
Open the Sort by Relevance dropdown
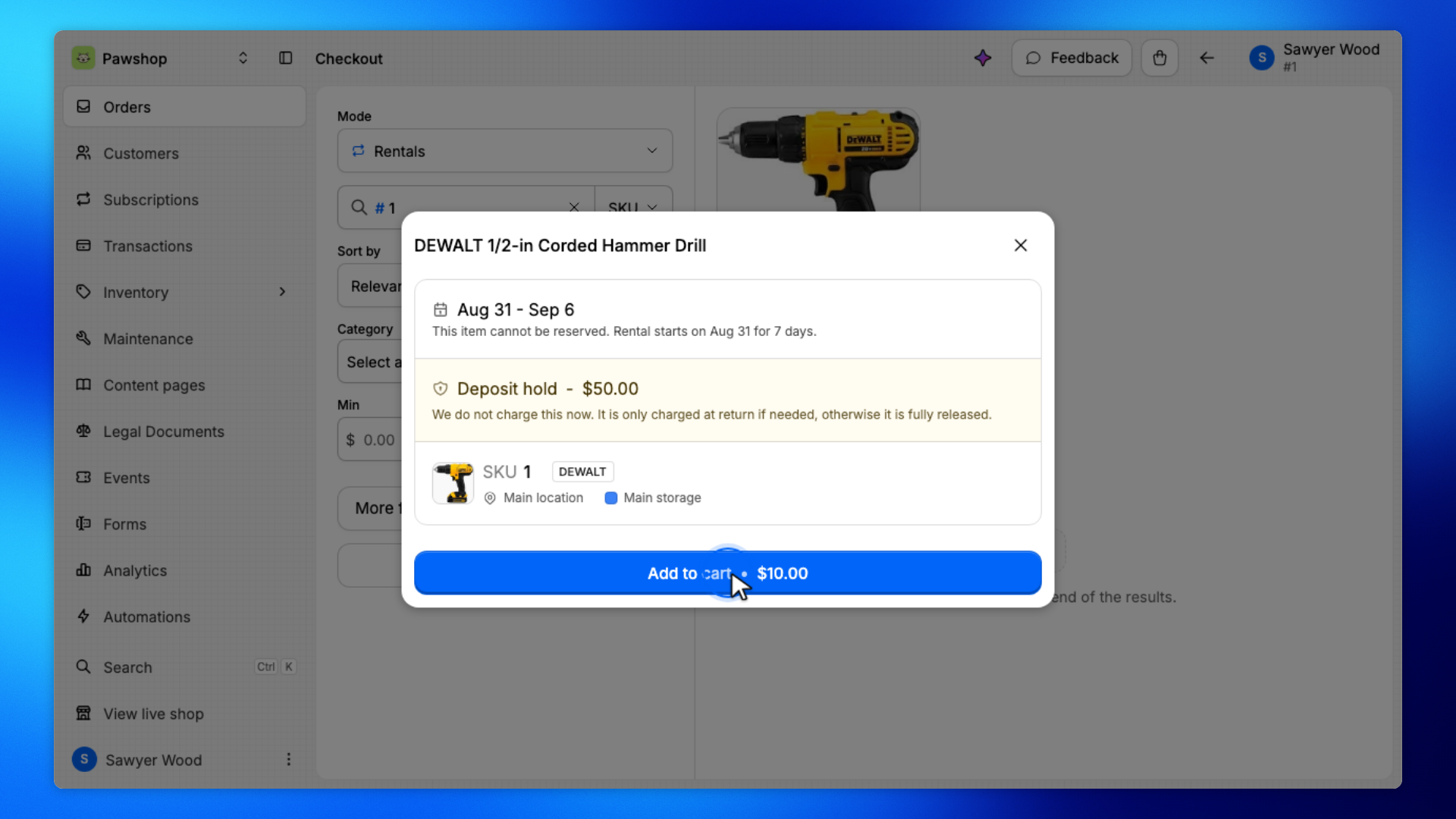click(370, 286)
